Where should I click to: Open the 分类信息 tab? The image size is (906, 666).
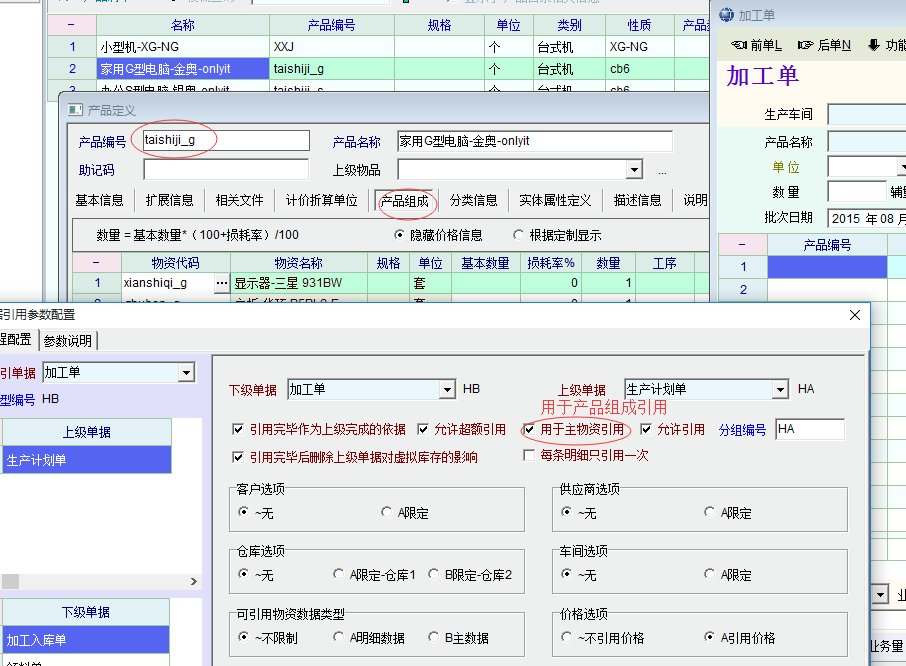(x=473, y=200)
